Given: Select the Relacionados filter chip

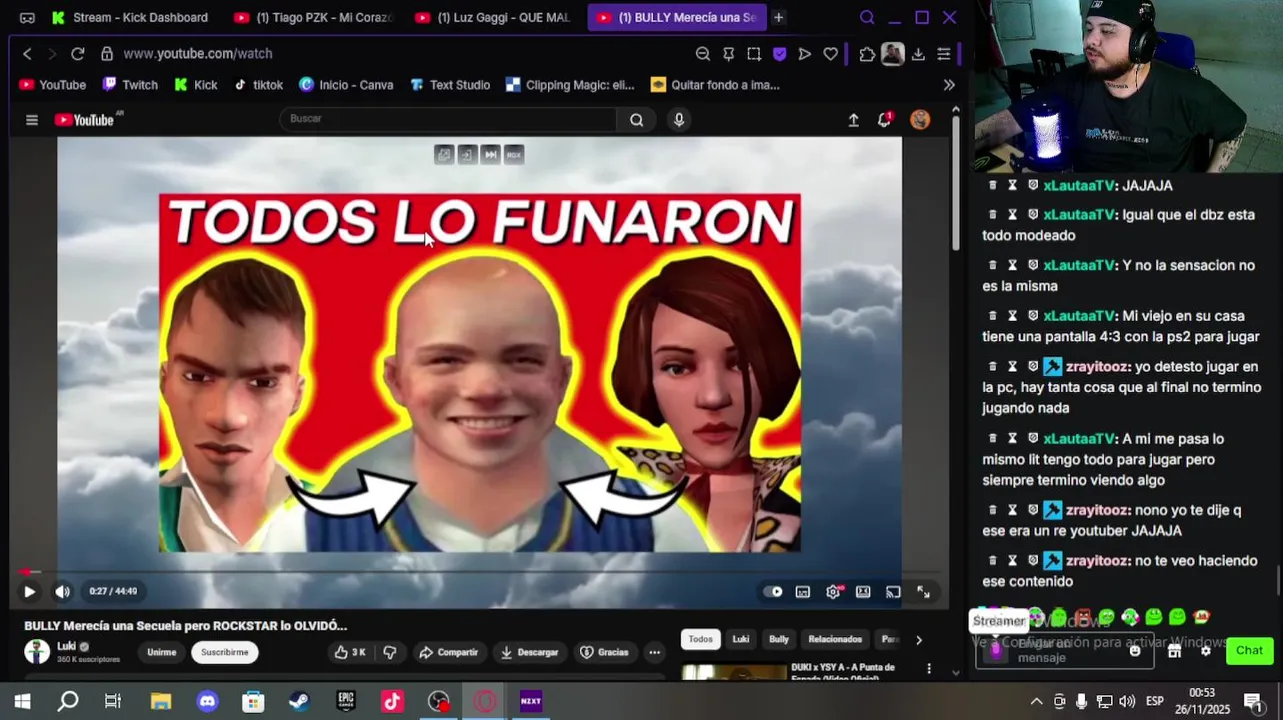Looking at the screenshot, I should click(835, 639).
